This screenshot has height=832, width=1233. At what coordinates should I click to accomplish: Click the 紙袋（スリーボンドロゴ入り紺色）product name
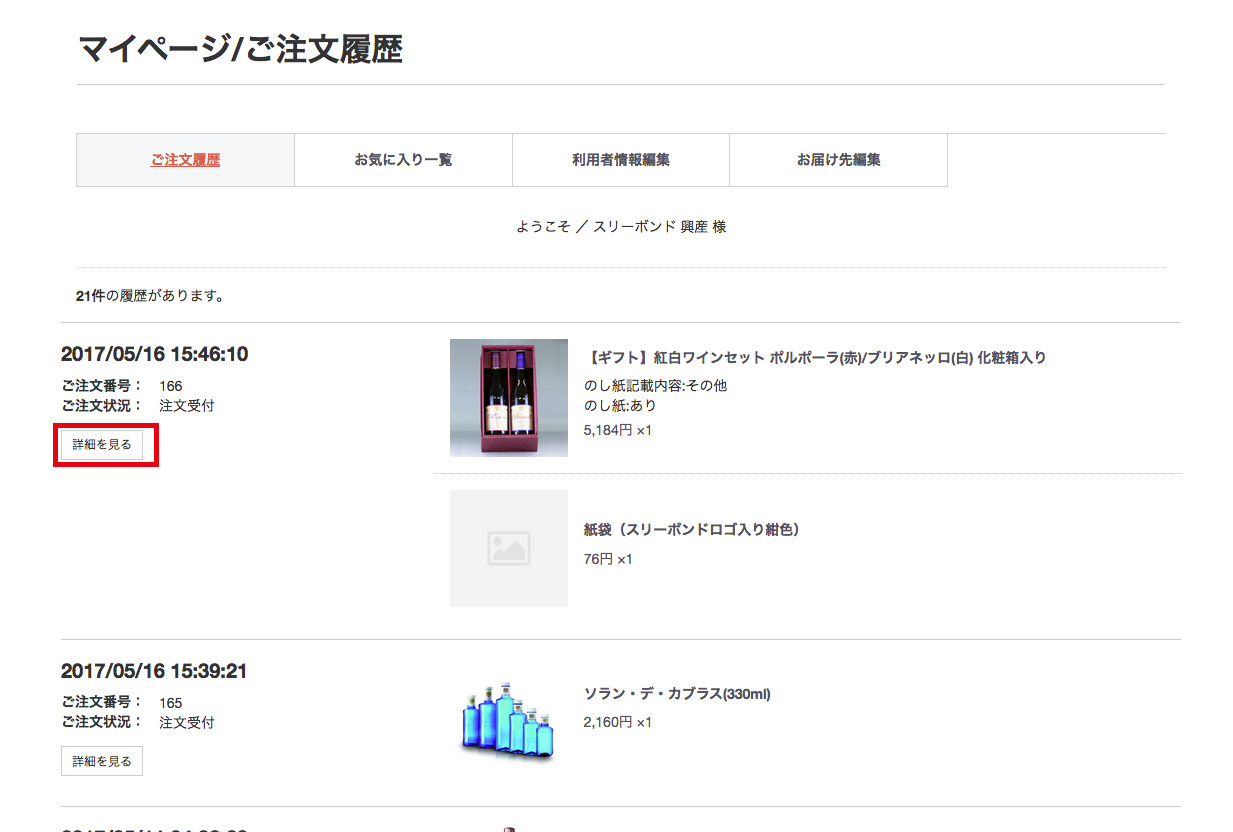tap(691, 530)
